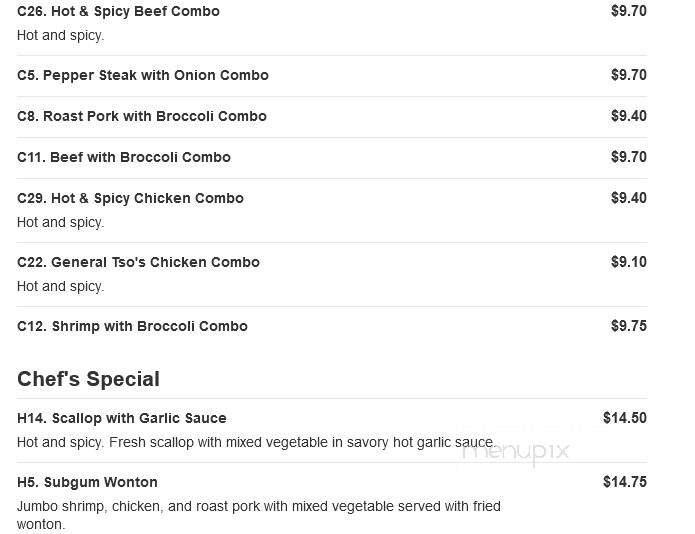695x534 pixels.
Task: Click the $9.40 Roast Pork price
Action: 629,116
